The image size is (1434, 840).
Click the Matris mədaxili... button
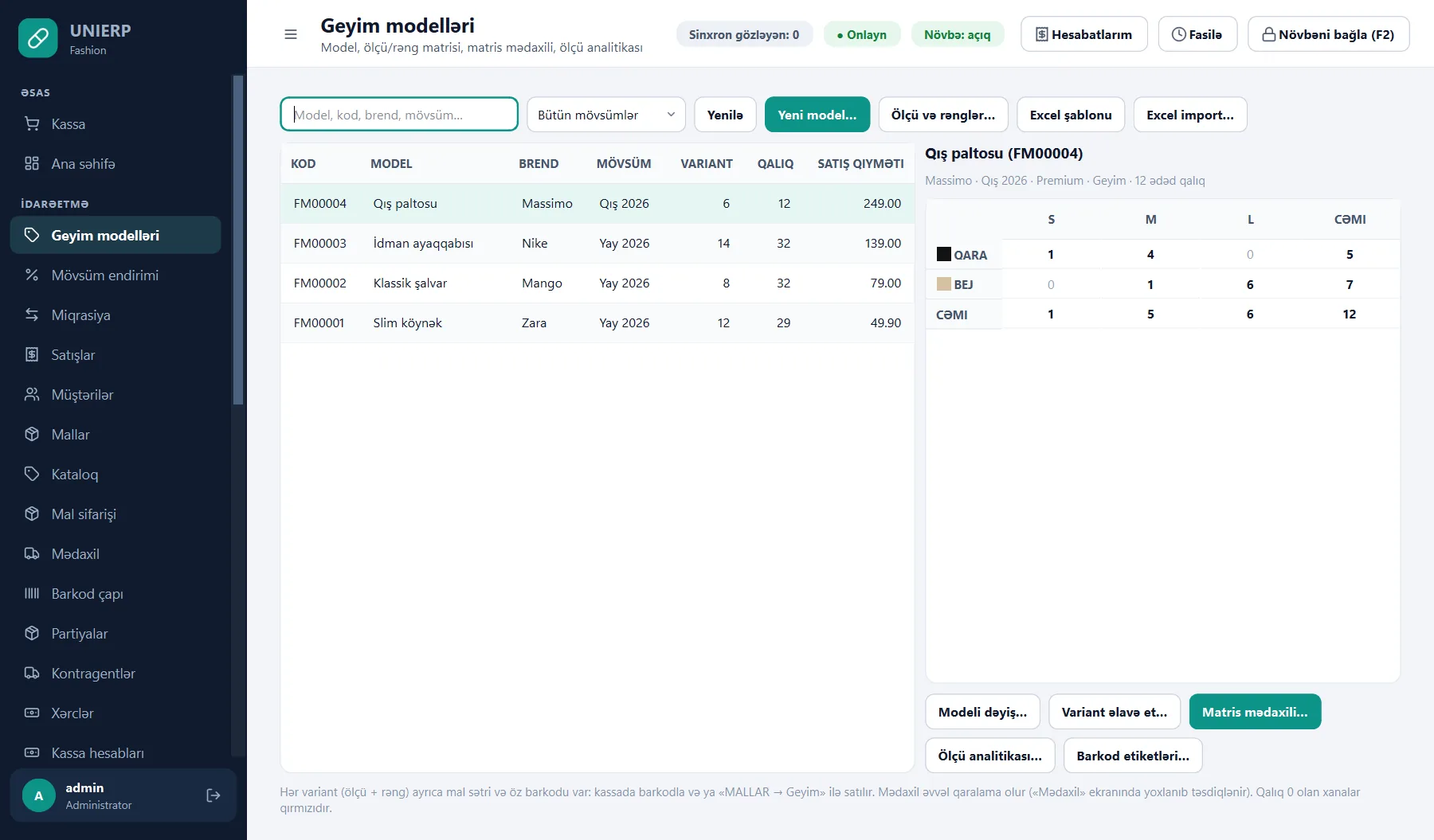tap(1255, 712)
